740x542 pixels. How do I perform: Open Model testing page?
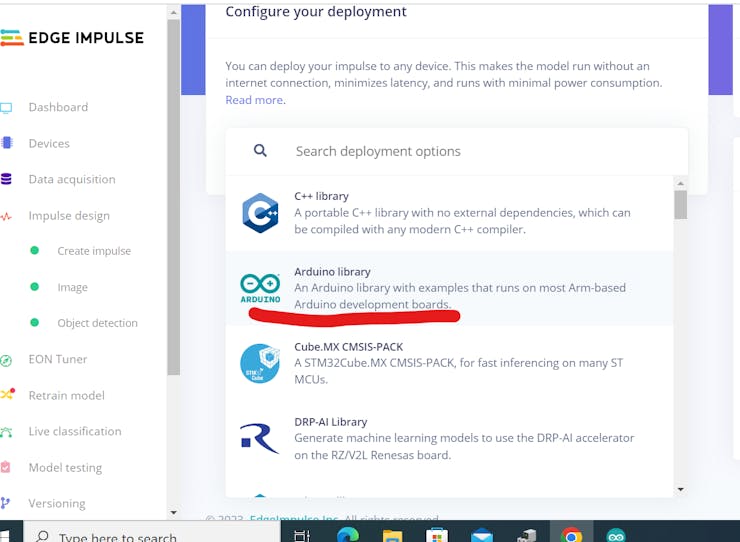(65, 467)
